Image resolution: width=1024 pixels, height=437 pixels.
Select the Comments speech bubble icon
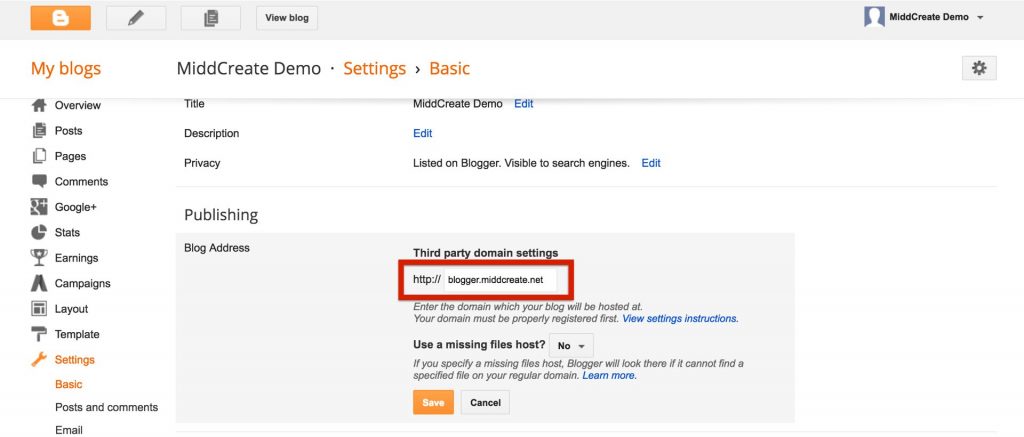point(39,182)
